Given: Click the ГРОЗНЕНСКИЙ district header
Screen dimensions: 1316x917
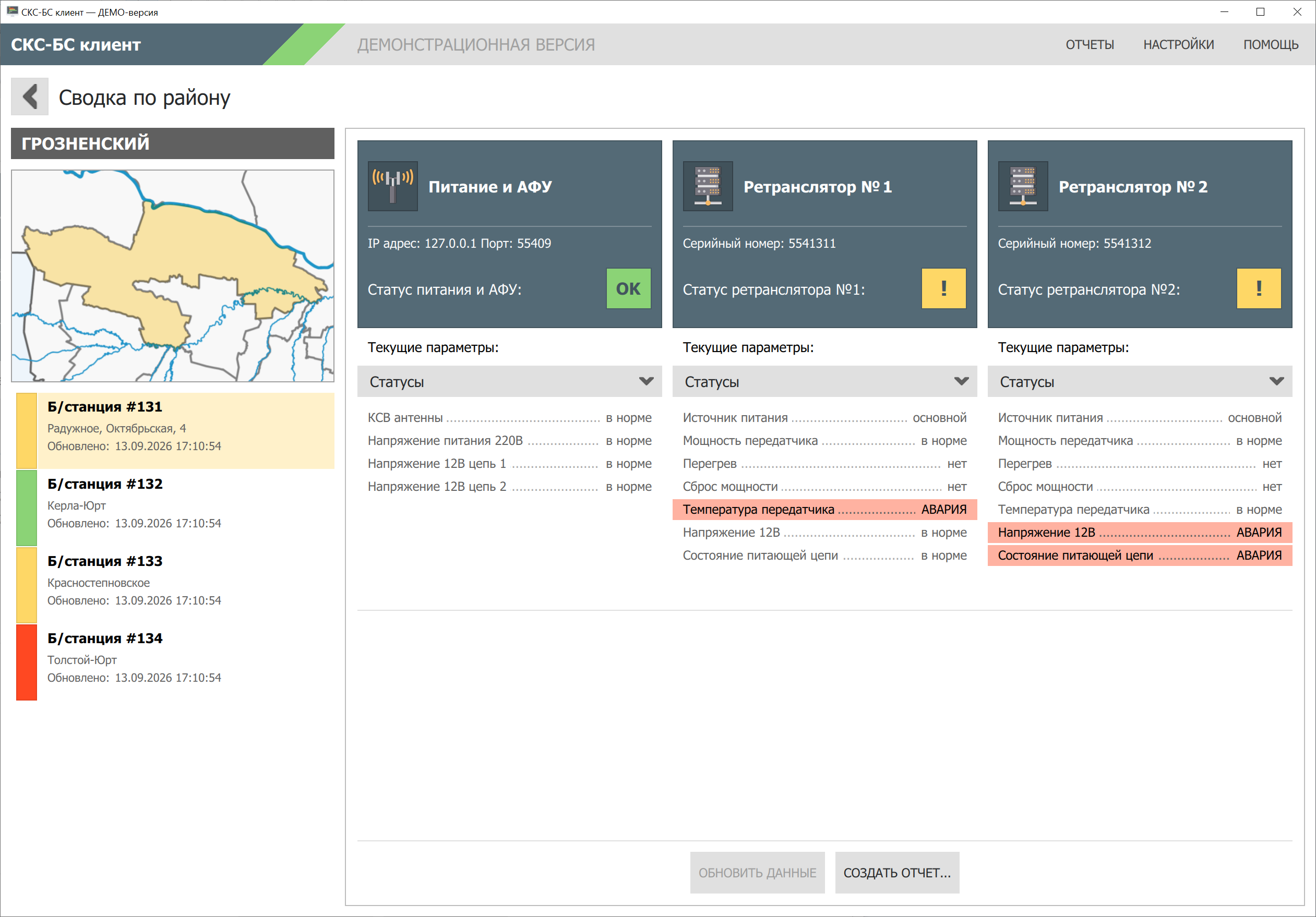Looking at the screenshot, I should pyautogui.click(x=173, y=143).
